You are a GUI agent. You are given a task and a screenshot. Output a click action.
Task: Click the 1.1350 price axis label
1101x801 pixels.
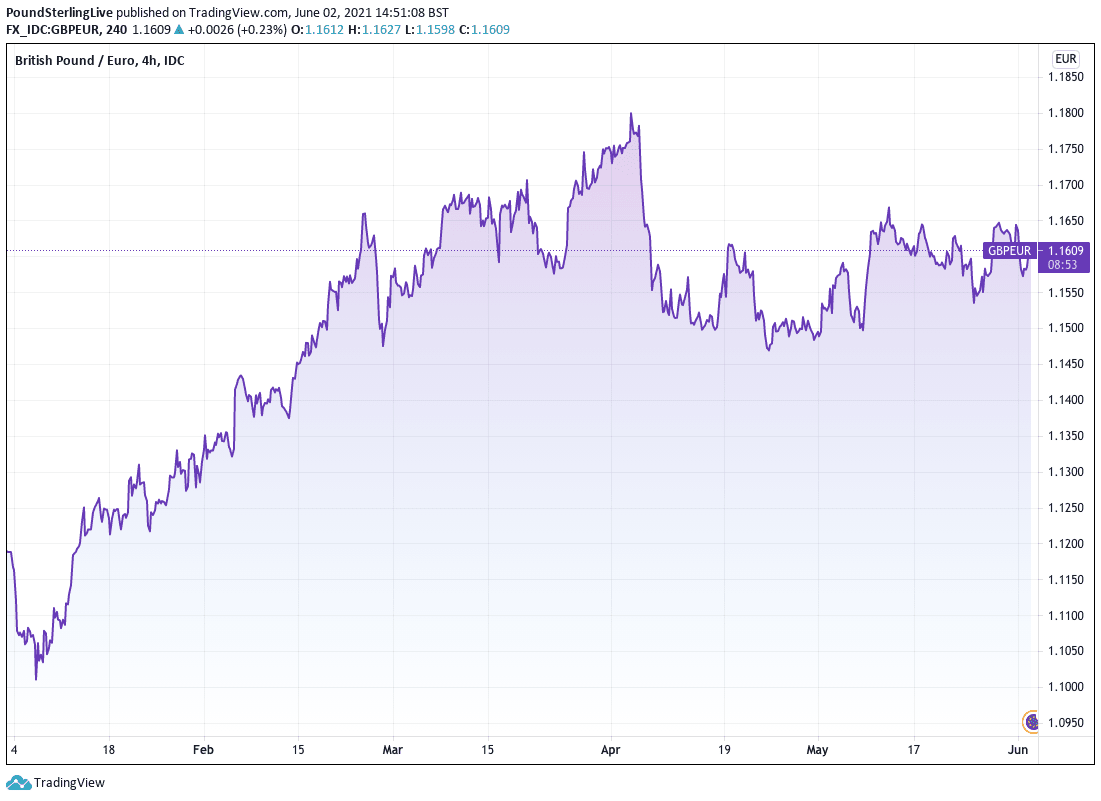click(x=1065, y=436)
